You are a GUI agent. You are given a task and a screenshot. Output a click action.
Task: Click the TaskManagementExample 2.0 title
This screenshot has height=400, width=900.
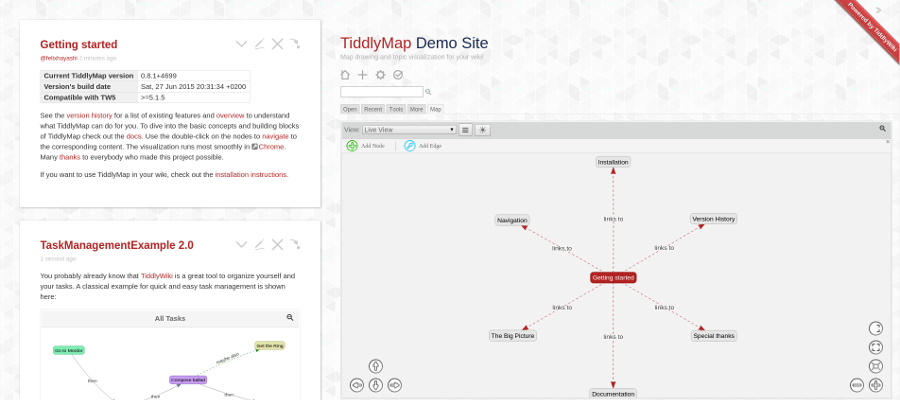coord(117,245)
